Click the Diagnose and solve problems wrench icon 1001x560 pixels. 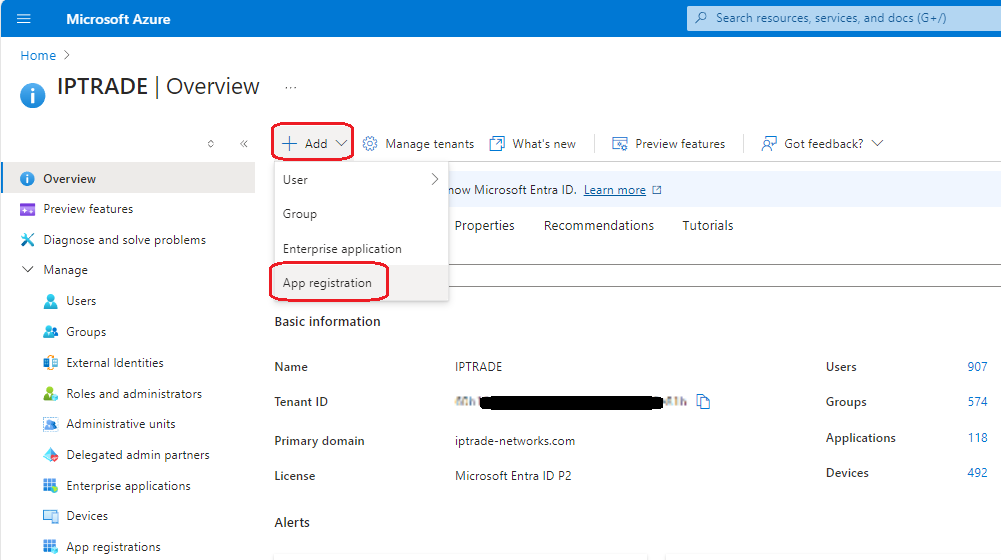pyautogui.click(x=27, y=239)
